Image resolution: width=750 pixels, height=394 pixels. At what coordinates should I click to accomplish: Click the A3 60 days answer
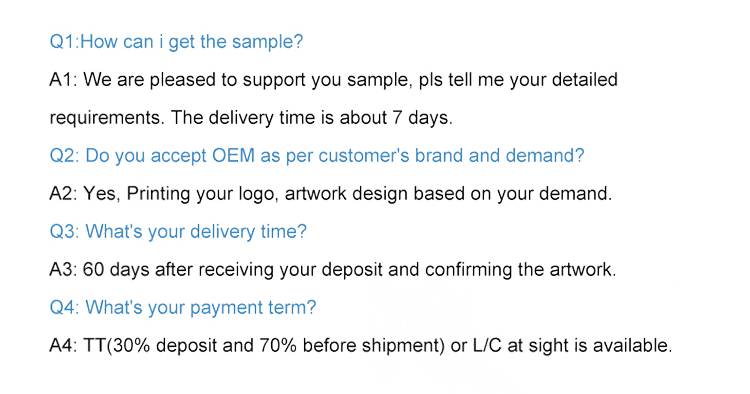click(x=333, y=270)
